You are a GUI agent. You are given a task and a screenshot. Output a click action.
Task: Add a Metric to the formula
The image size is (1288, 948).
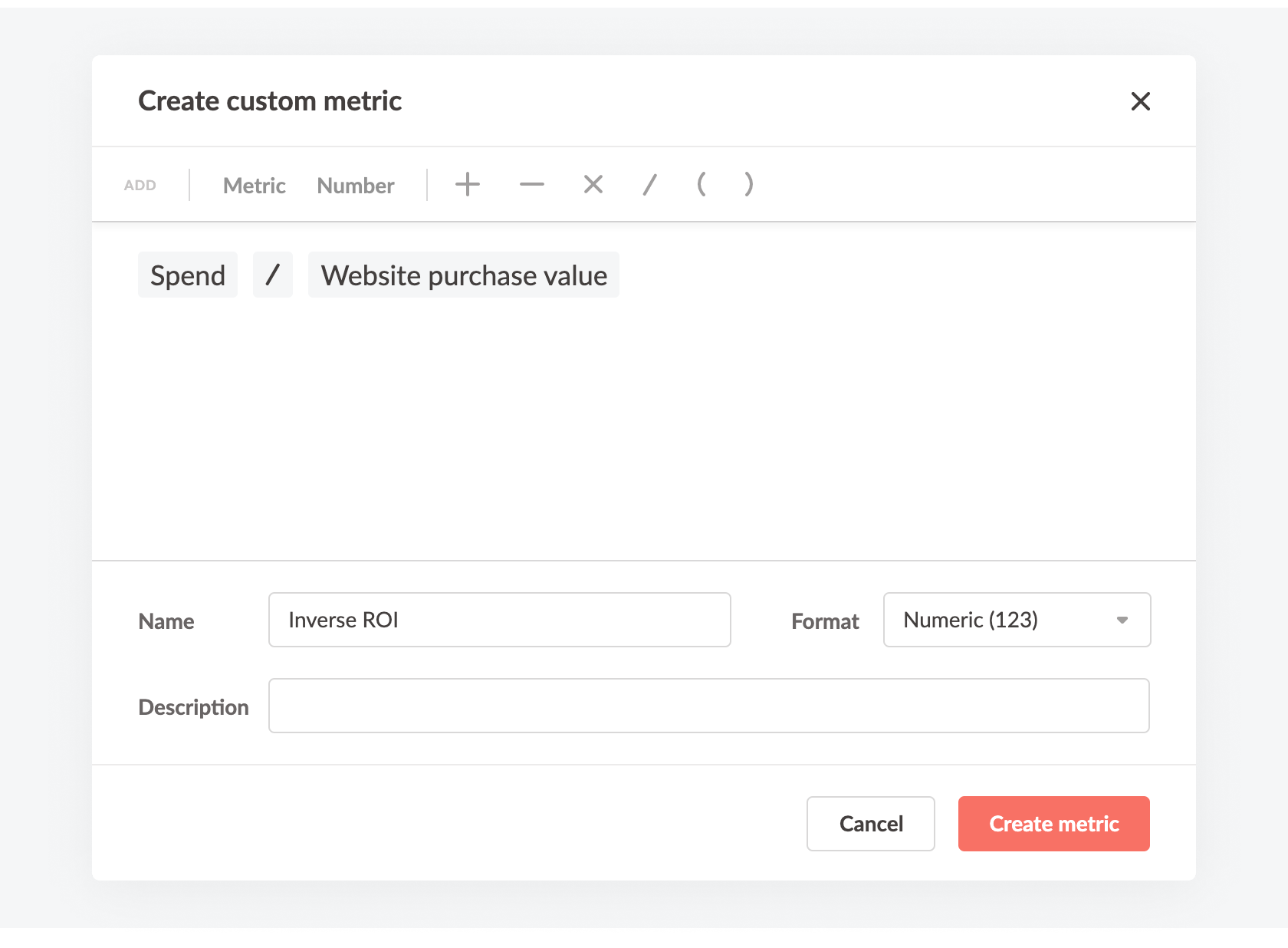click(x=255, y=186)
